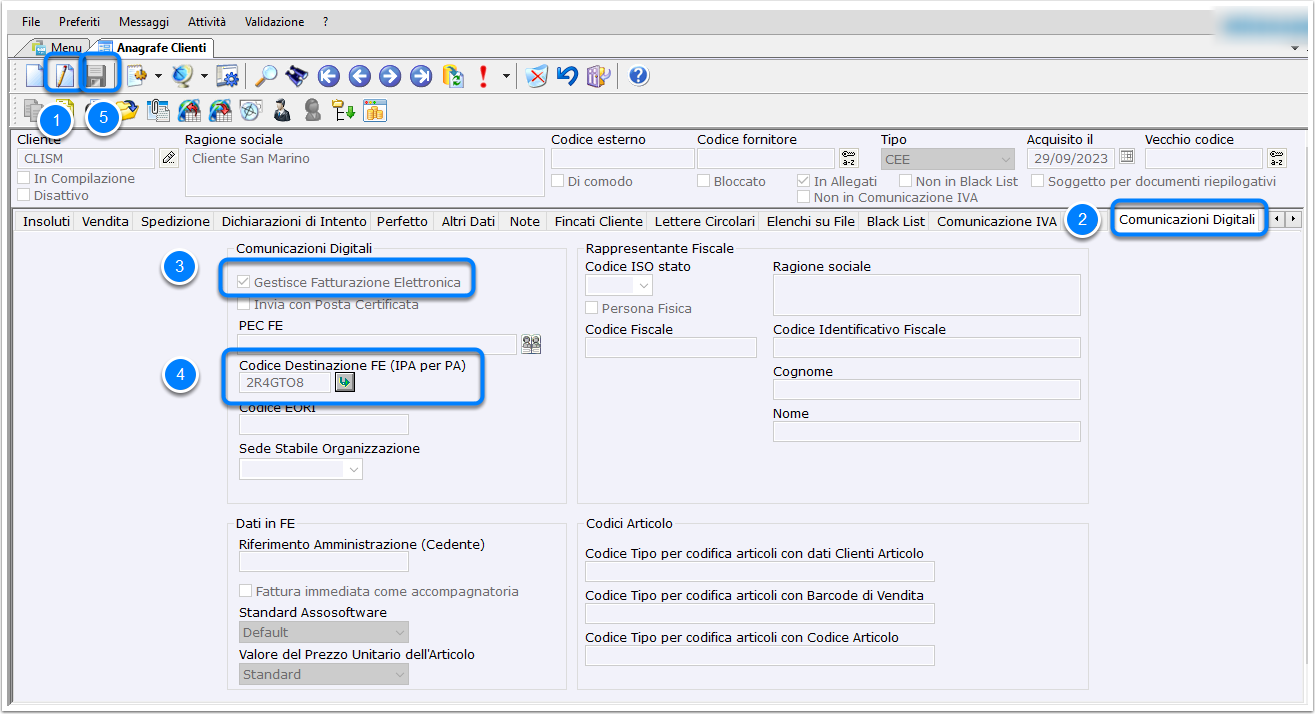Open Valore del Prezzo Unitario dropdown
This screenshot has height=714, width=1315.
coord(324,674)
